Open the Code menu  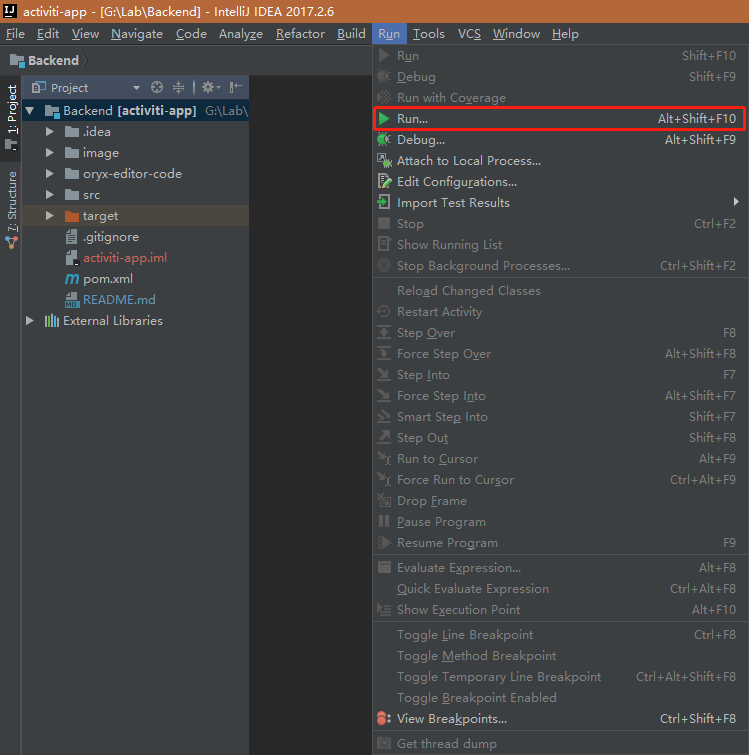coord(191,34)
